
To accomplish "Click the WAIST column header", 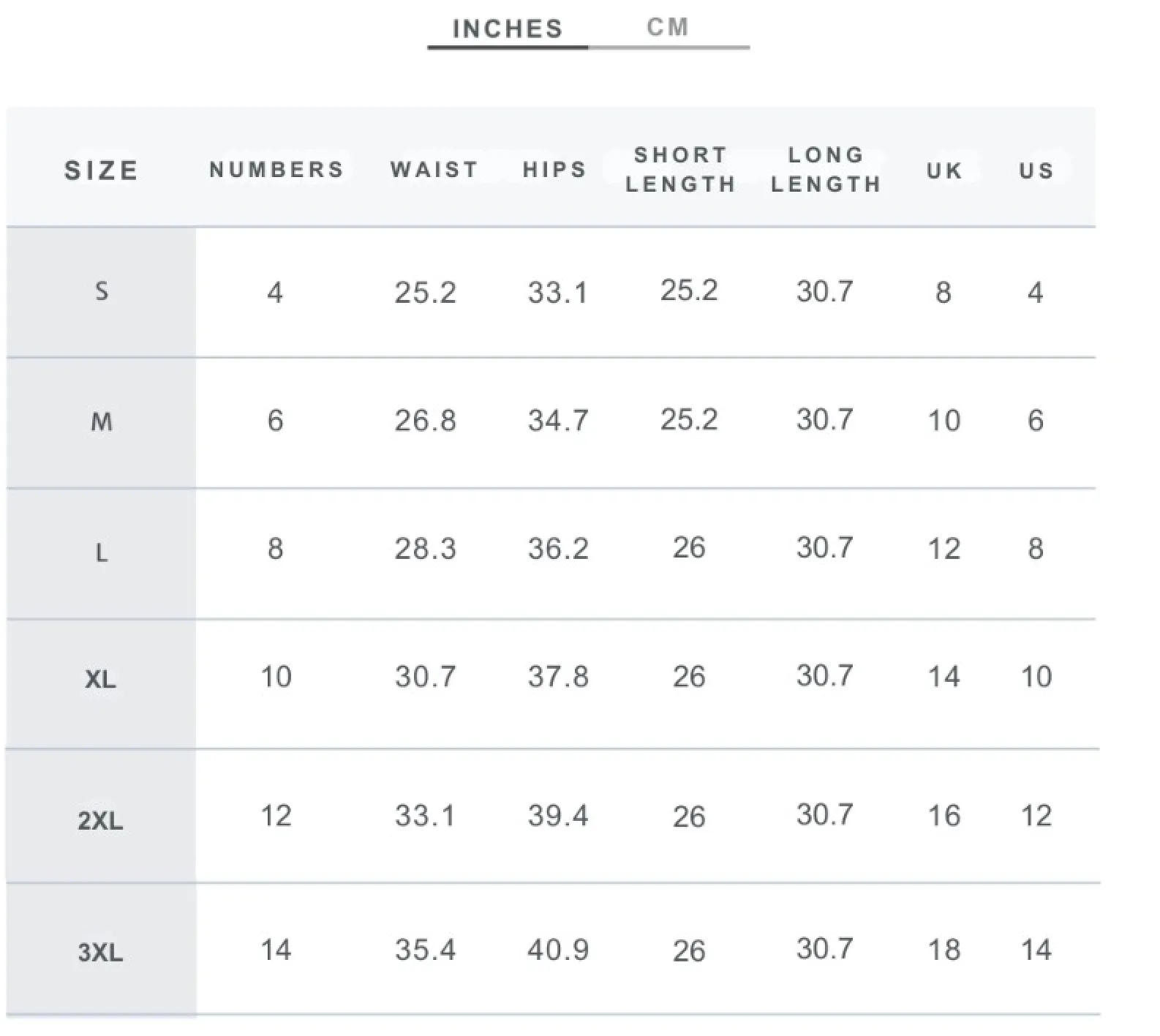I will click(434, 170).
